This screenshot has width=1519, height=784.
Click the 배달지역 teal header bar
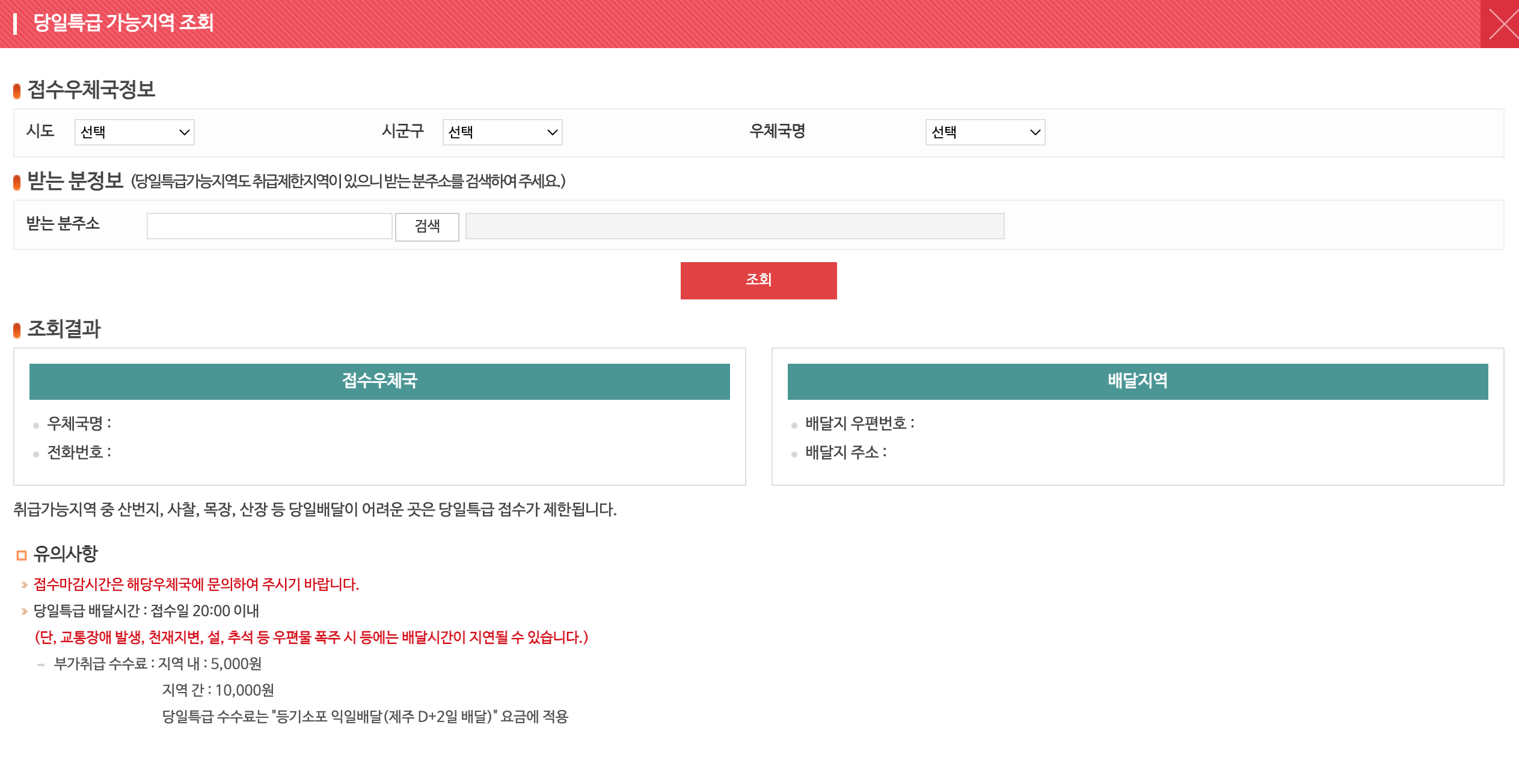tap(1137, 381)
